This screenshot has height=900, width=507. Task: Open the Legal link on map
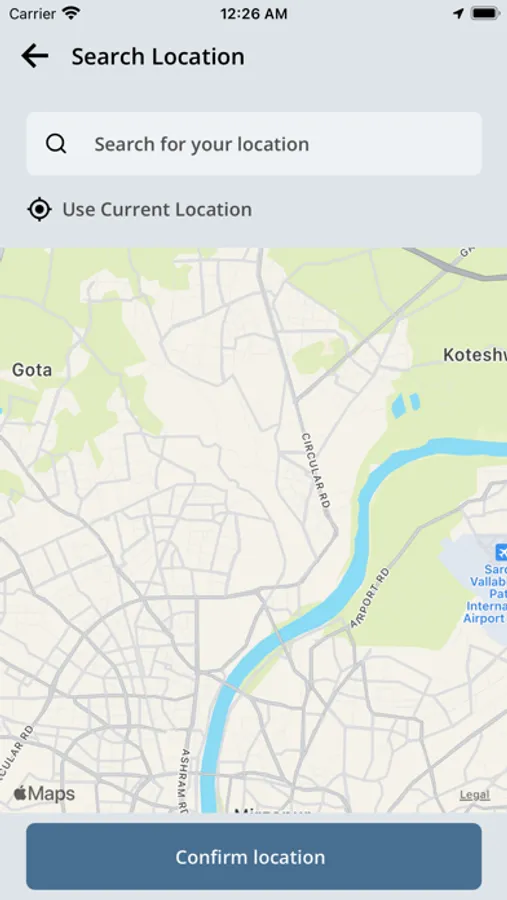point(474,795)
